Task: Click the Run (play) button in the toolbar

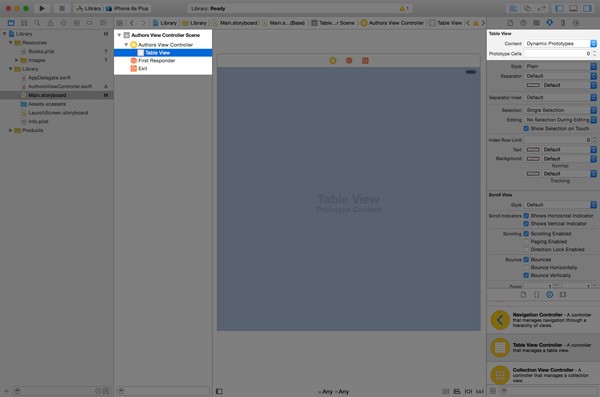Action: (42, 8)
